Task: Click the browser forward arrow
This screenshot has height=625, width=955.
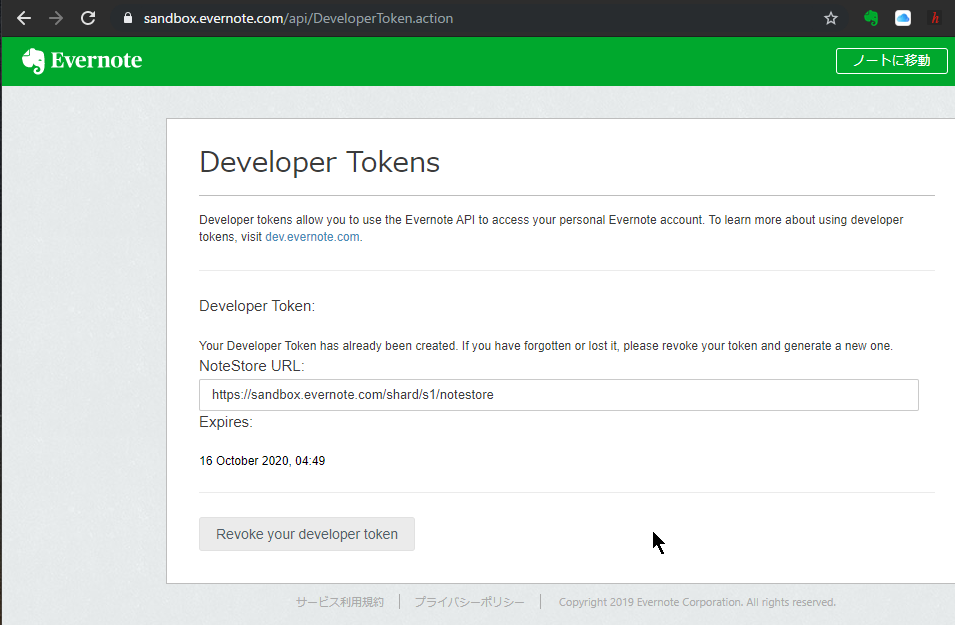Action: click(x=56, y=18)
